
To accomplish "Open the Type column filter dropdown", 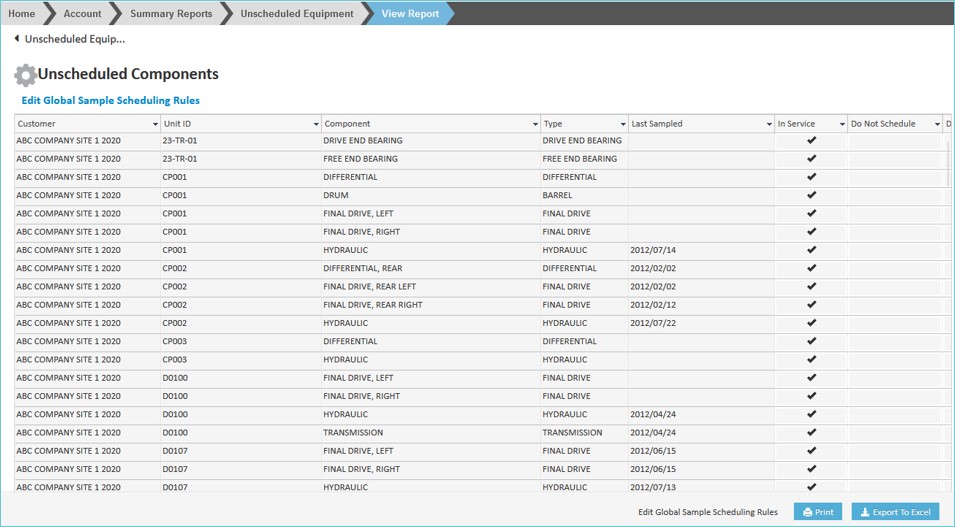I will tap(623, 124).
